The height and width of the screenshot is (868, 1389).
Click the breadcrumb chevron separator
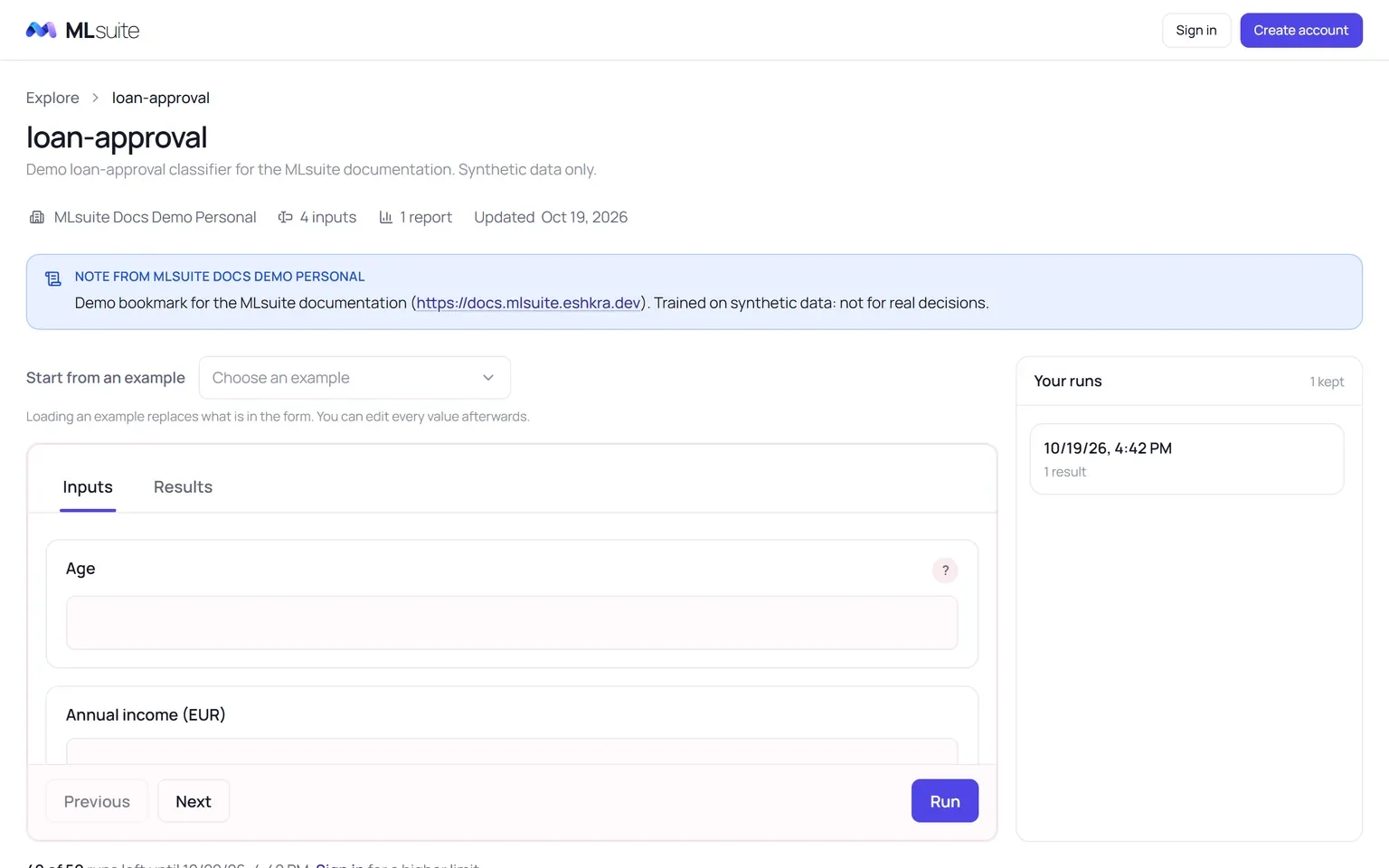pyautogui.click(x=95, y=98)
